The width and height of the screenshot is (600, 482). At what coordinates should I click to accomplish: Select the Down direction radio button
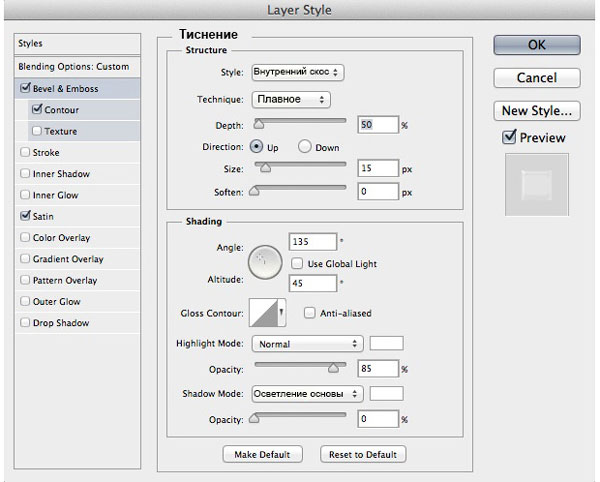click(x=305, y=147)
